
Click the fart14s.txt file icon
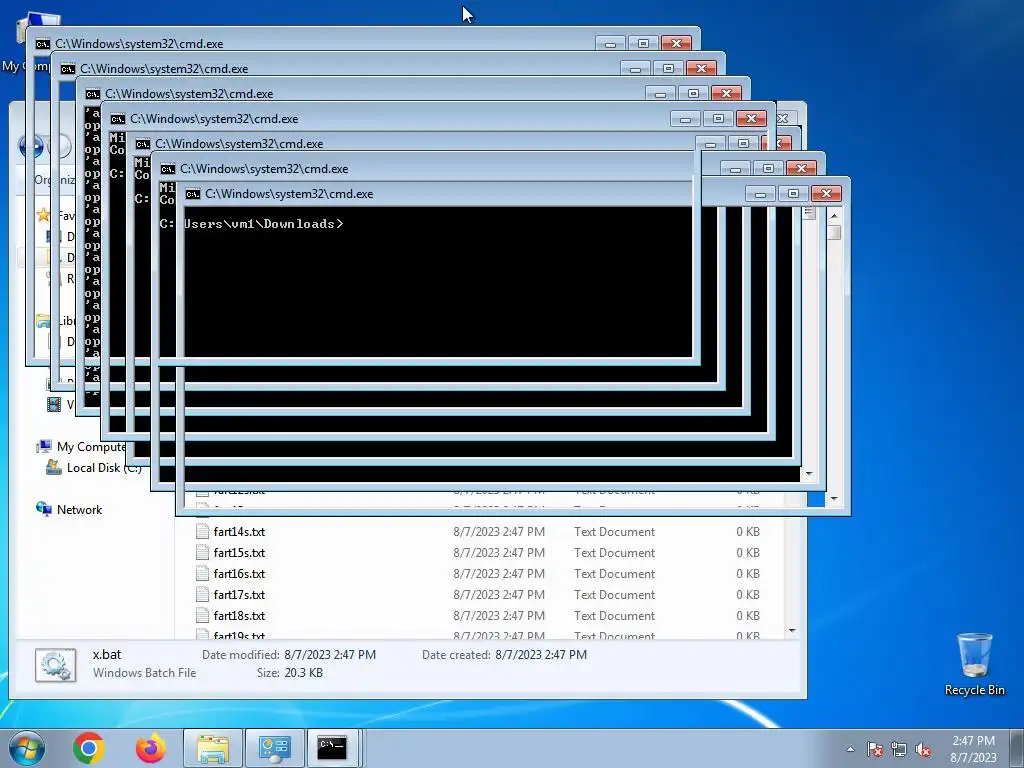[x=202, y=532]
